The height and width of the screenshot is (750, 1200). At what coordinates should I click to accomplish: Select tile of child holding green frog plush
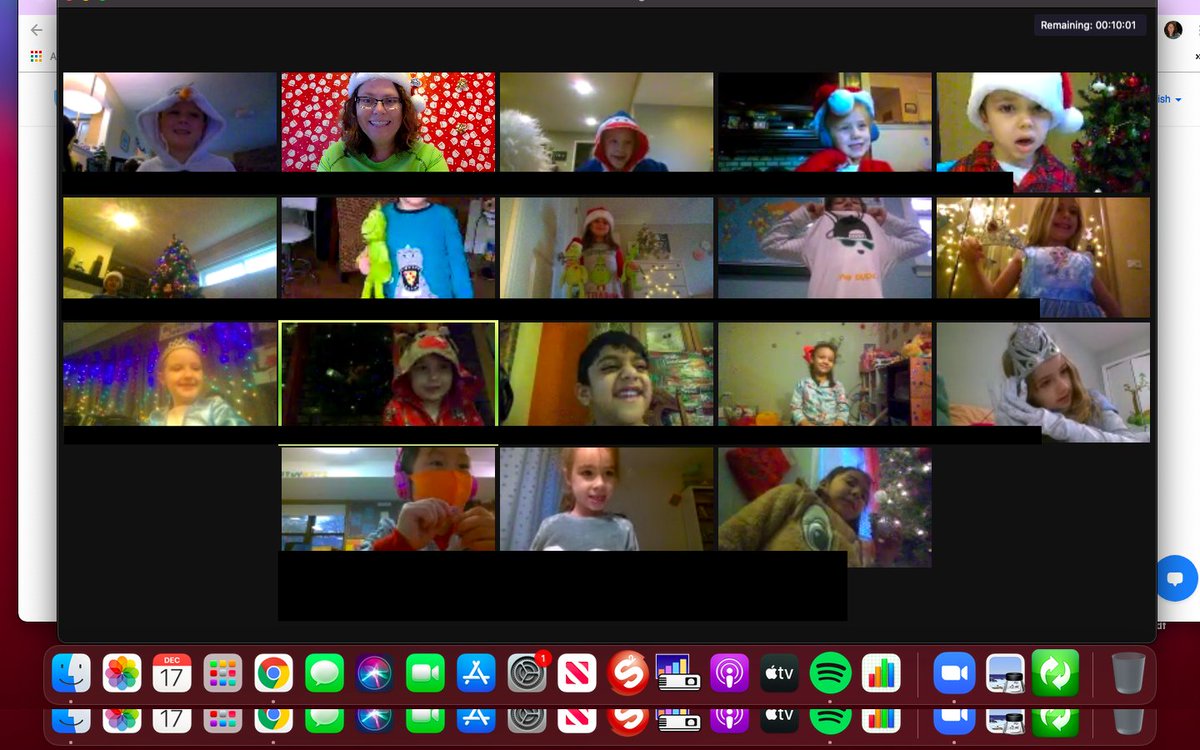coord(388,247)
